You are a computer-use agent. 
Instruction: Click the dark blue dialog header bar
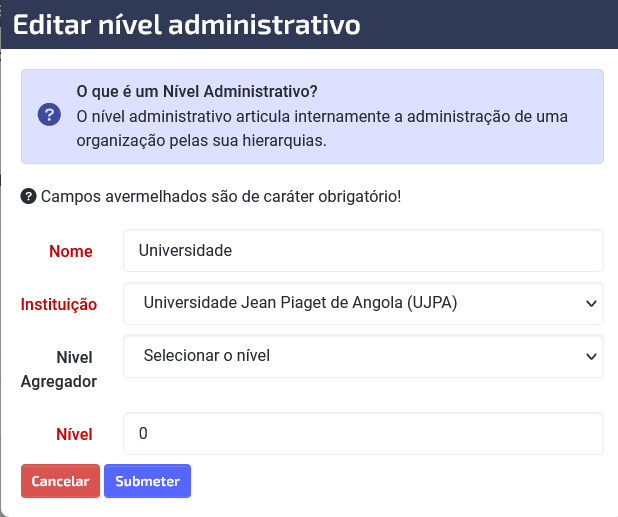[x=309, y=24]
